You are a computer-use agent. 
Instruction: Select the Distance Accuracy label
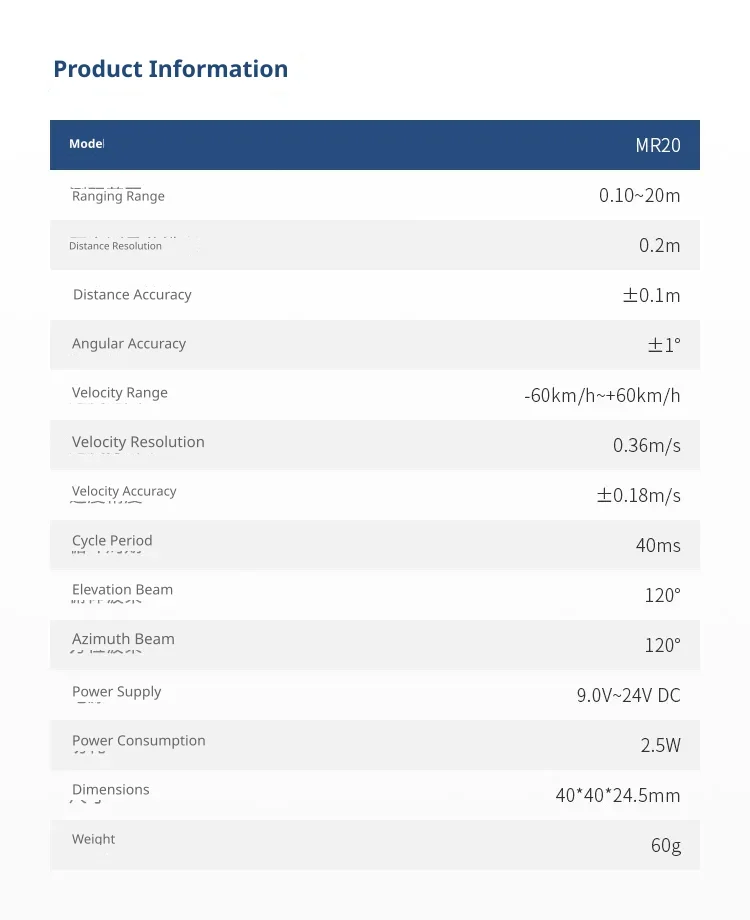click(132, 295)
